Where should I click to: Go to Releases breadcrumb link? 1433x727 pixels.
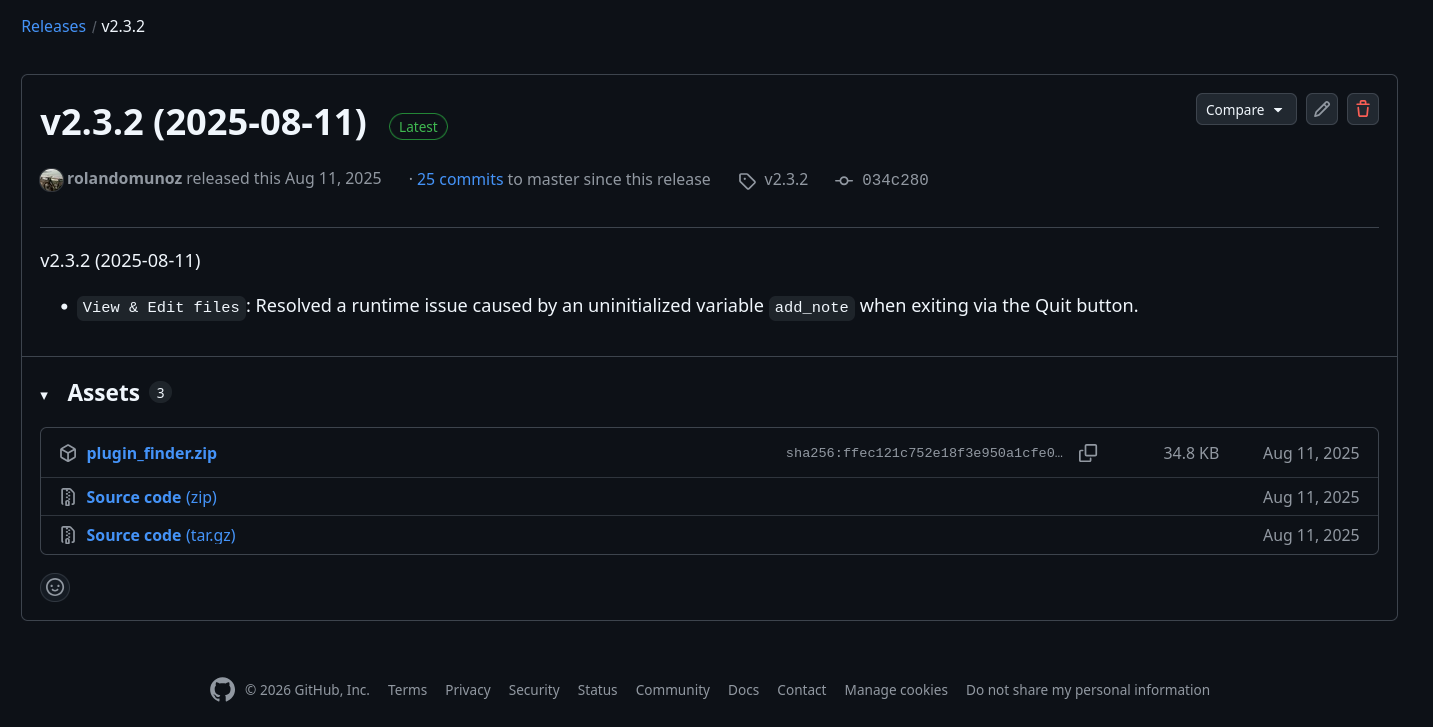tap(54, 26)
